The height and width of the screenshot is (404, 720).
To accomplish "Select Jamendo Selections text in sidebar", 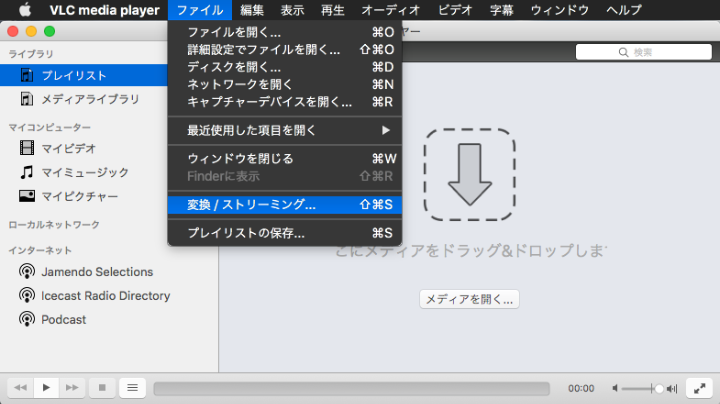I will click(x=97, y=272).
